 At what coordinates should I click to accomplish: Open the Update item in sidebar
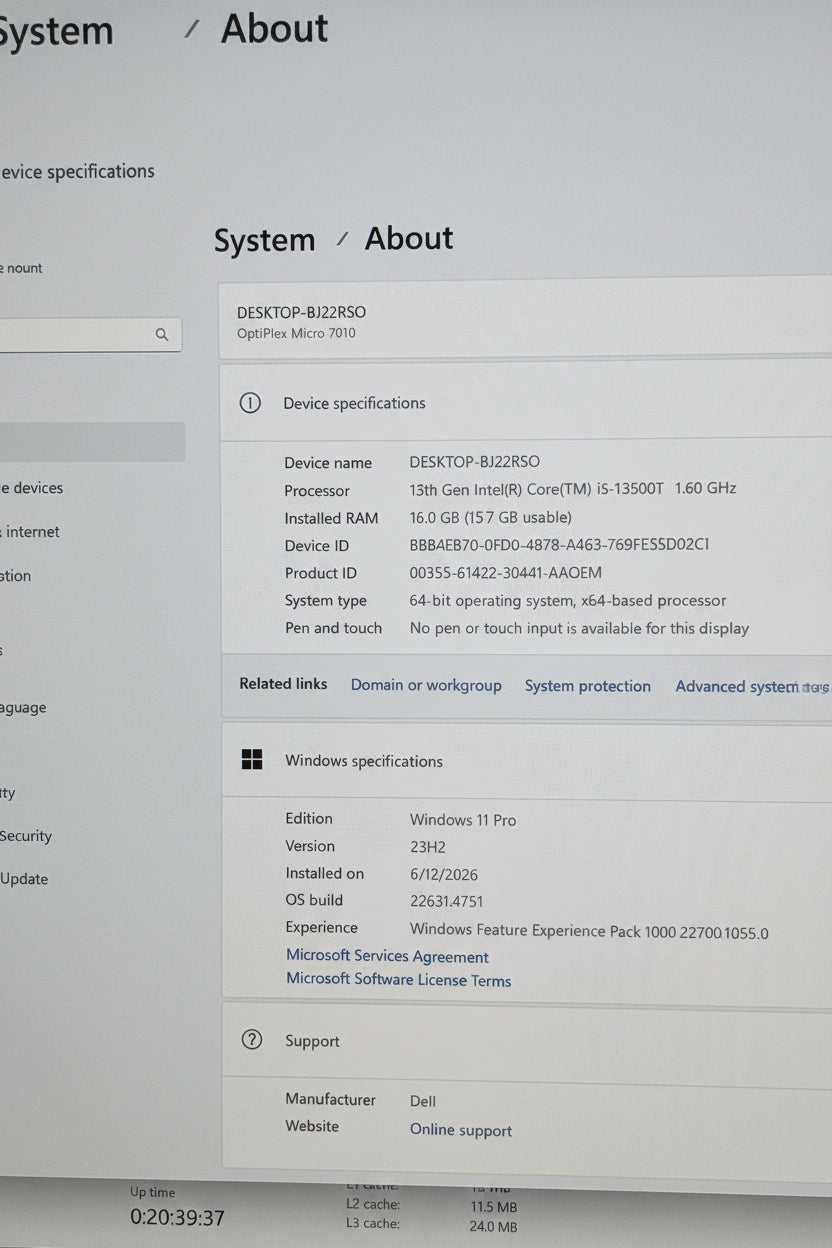[24, 879]
